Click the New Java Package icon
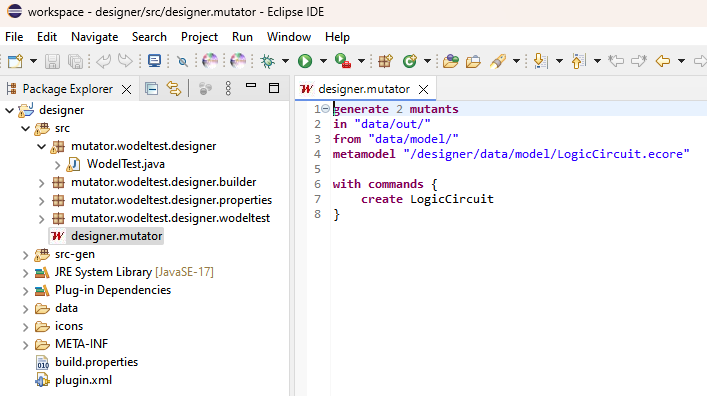Screen dimensions: 707x396 [x=386, y=61]
